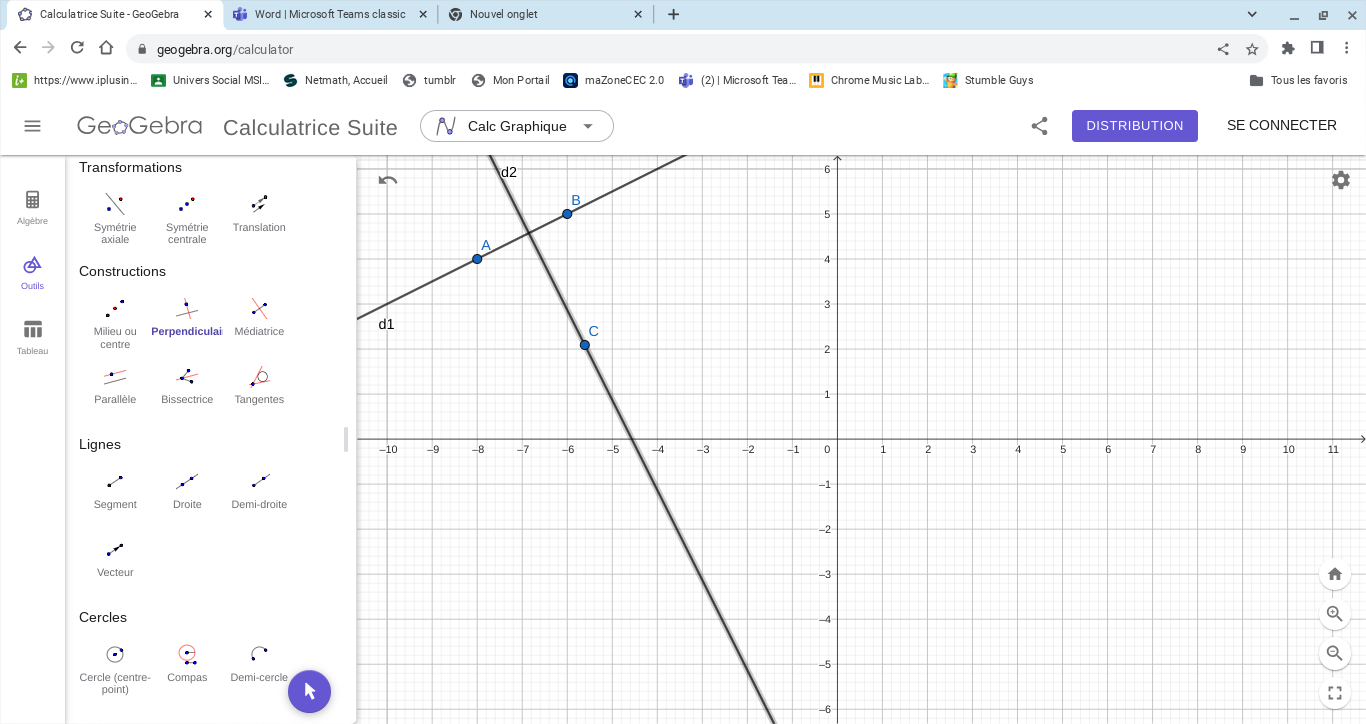Open the Chrome Music Lab bookmark
The image size is (1366, 724).
869,80
